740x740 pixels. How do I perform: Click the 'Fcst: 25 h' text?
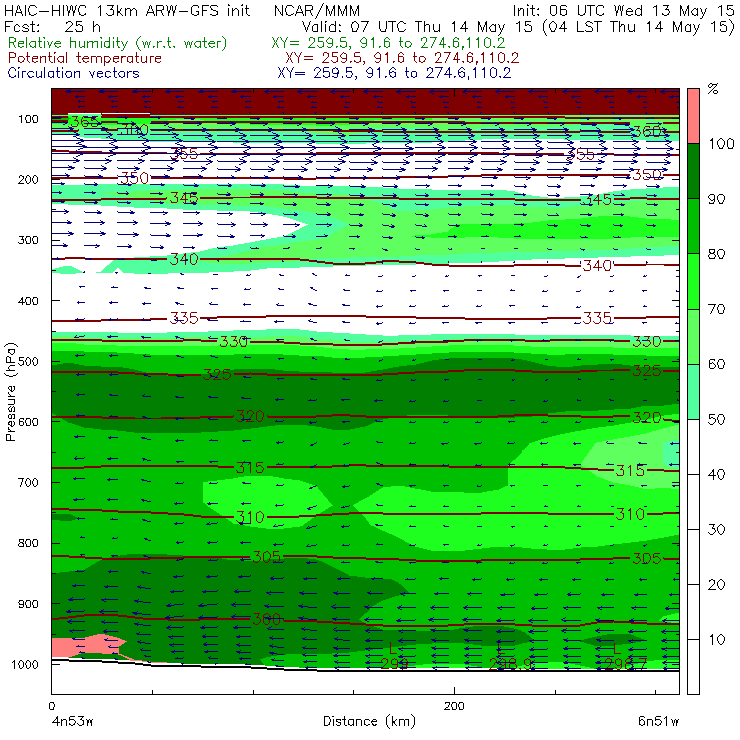coord(52,26)
